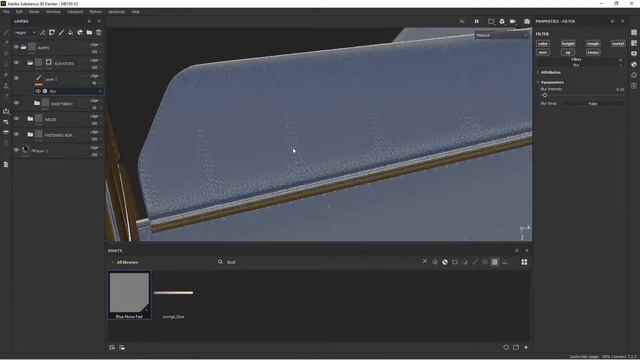This screenshot has width=640, height=360.
Task: Hide the WELDS folder layer
Action: coord(16,119)
